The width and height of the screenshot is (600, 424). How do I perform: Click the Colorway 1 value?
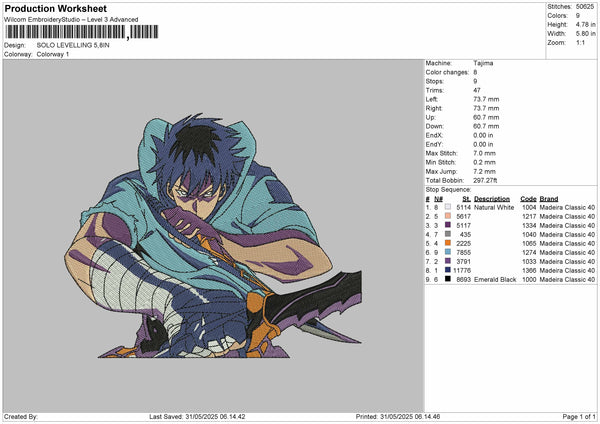[x=53, y=54]
